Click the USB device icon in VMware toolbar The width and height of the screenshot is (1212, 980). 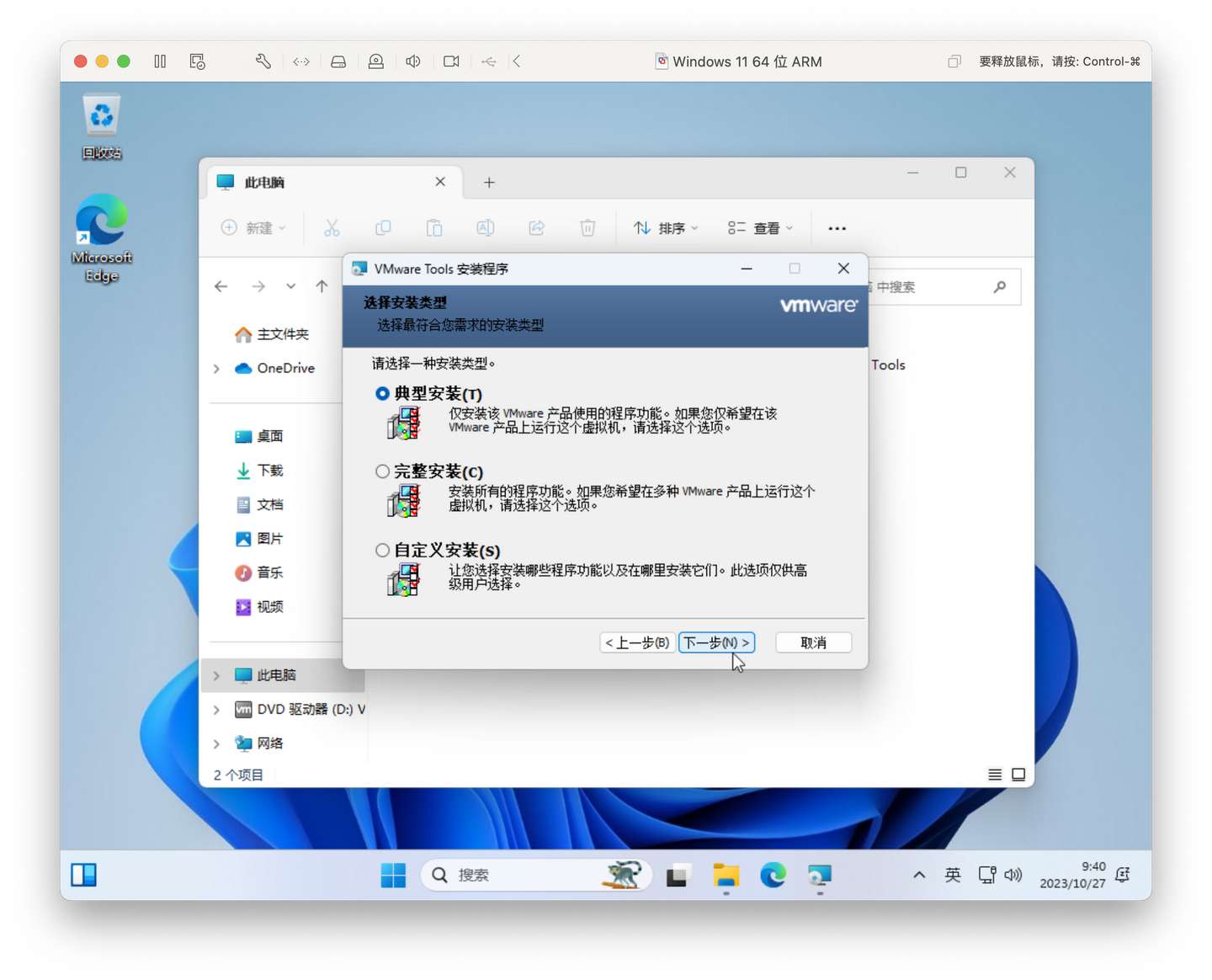(x=489, y=61)
